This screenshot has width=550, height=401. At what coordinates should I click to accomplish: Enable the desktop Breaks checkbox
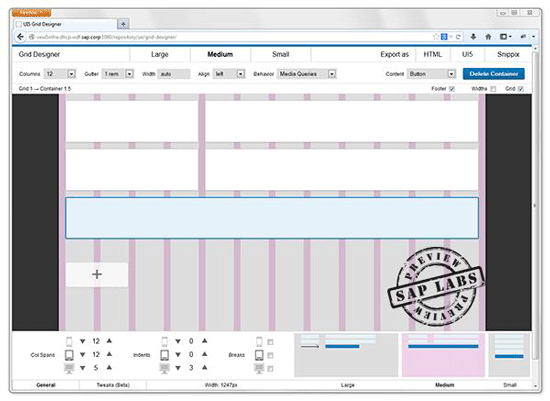coord(270,369)
